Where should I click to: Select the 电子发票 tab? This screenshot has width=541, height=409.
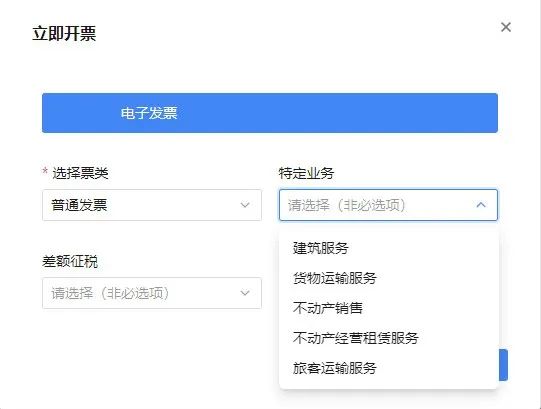point(149,113)
